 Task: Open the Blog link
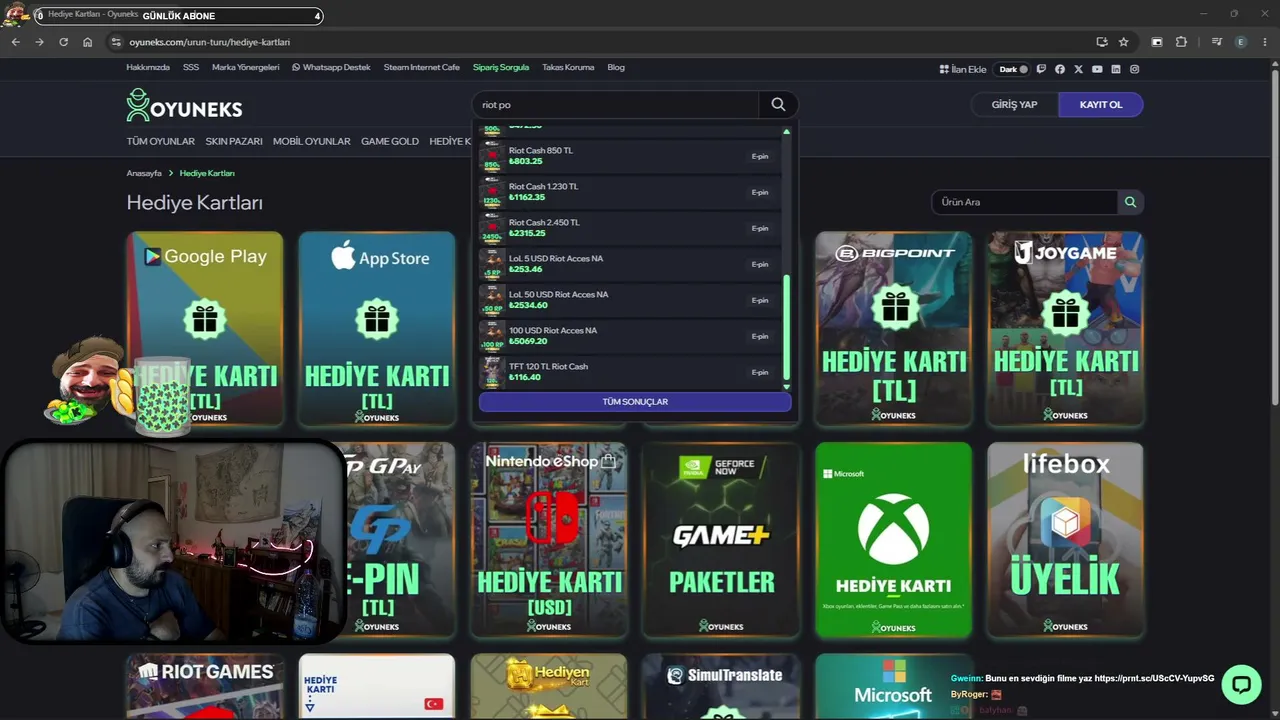616,67
